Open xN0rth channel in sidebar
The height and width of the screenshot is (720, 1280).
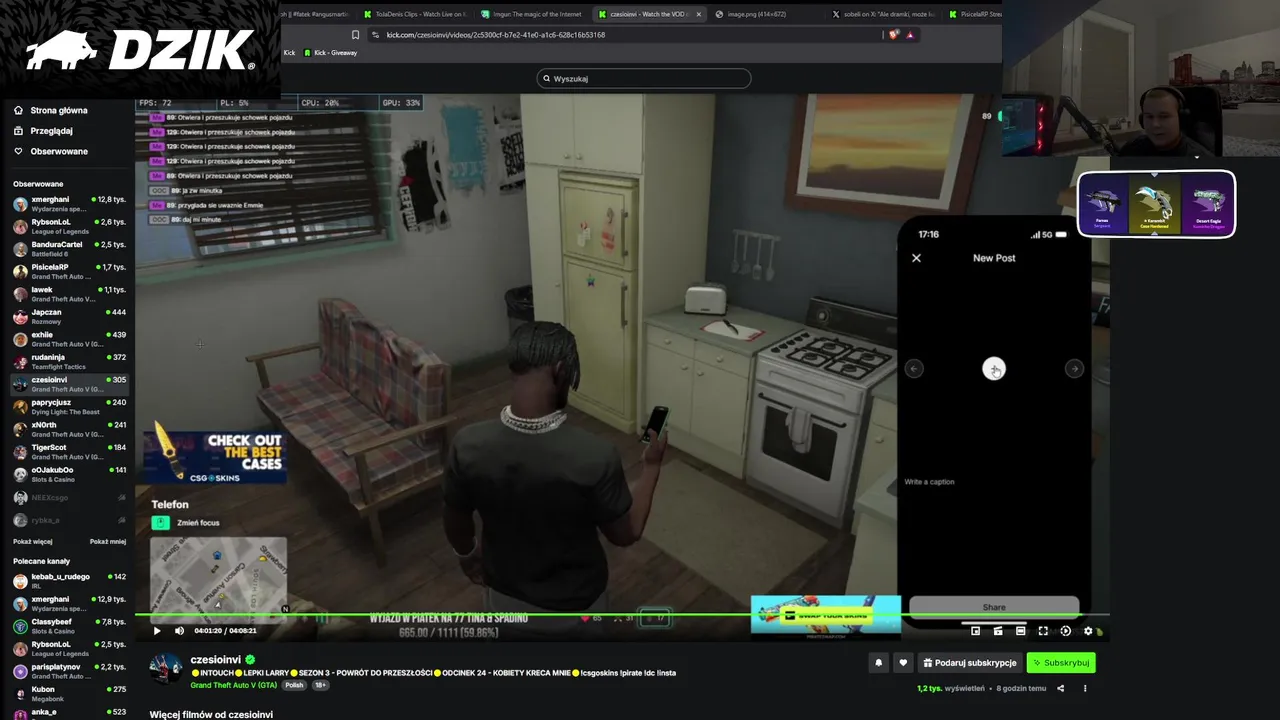[70, 429]
